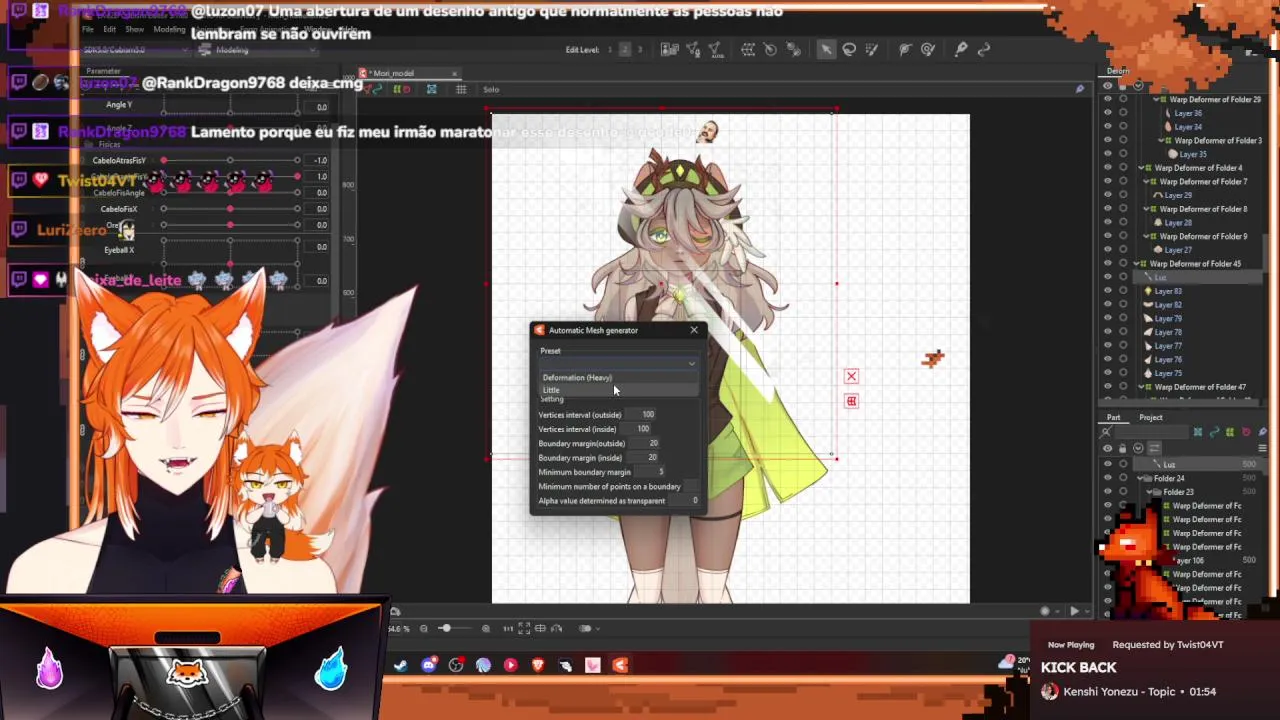
Task: Toggle visibility eye of Layer 36
Action: pos(1107,113)
